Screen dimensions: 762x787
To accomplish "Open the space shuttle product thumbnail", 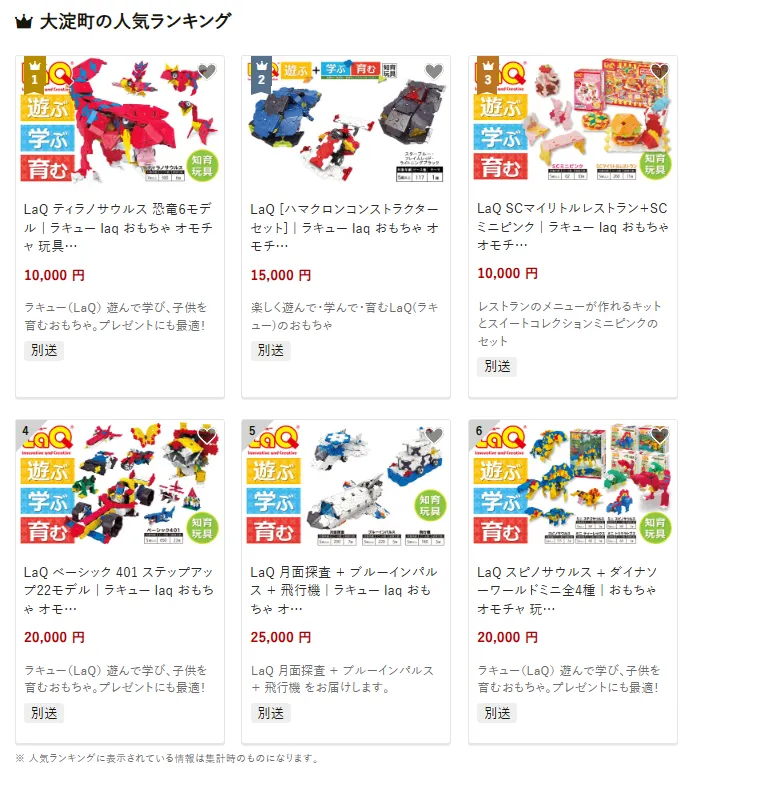I will coord(346,483).
